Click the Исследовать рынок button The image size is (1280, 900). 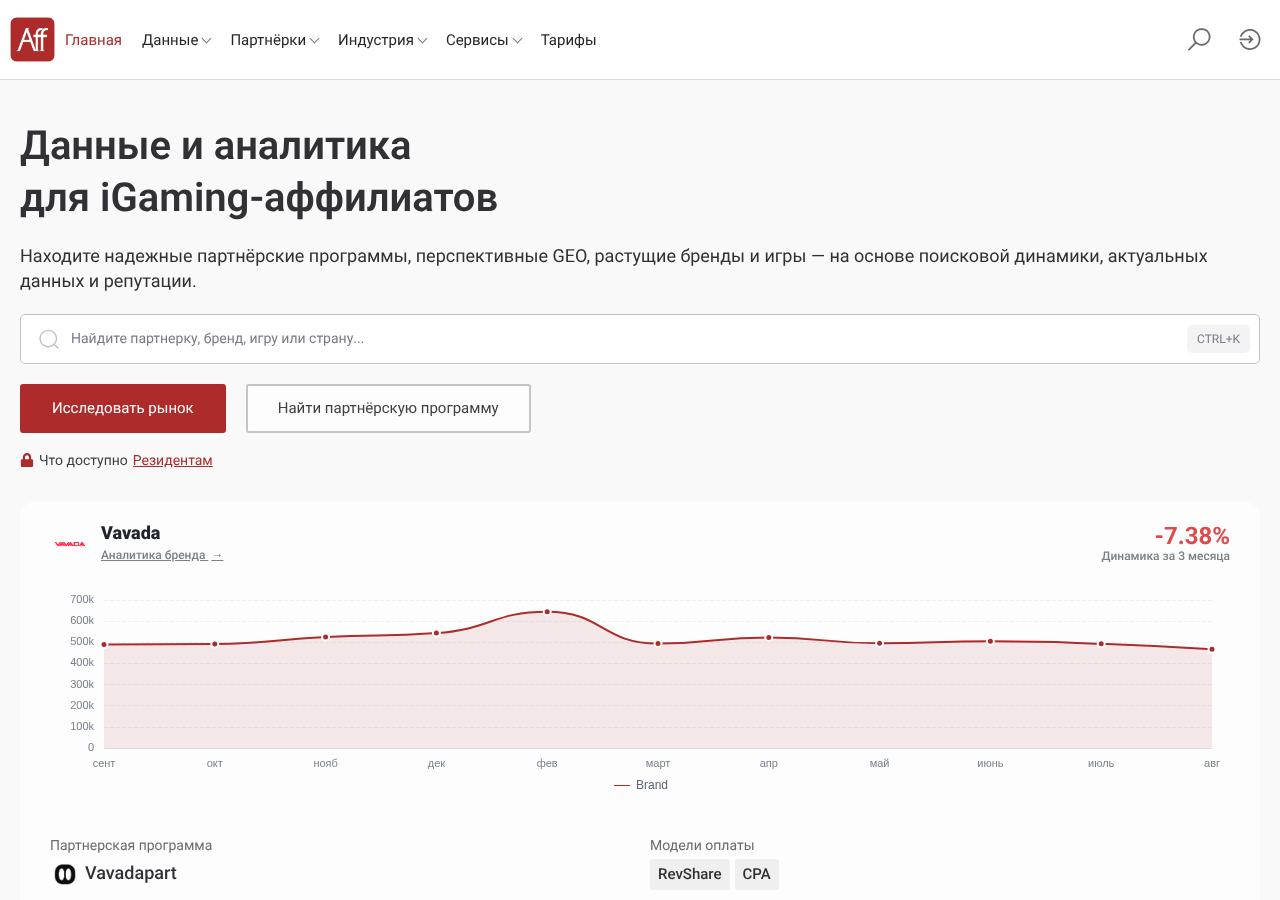coord(123,408)
